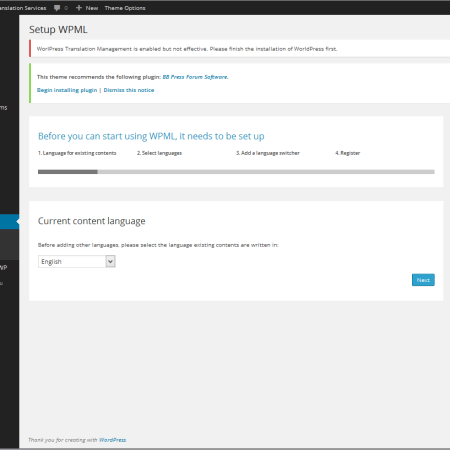Image resolution: width=450 pixels, height=450 pixels.
Task: Go to step 4 Register
Action: 348,153
